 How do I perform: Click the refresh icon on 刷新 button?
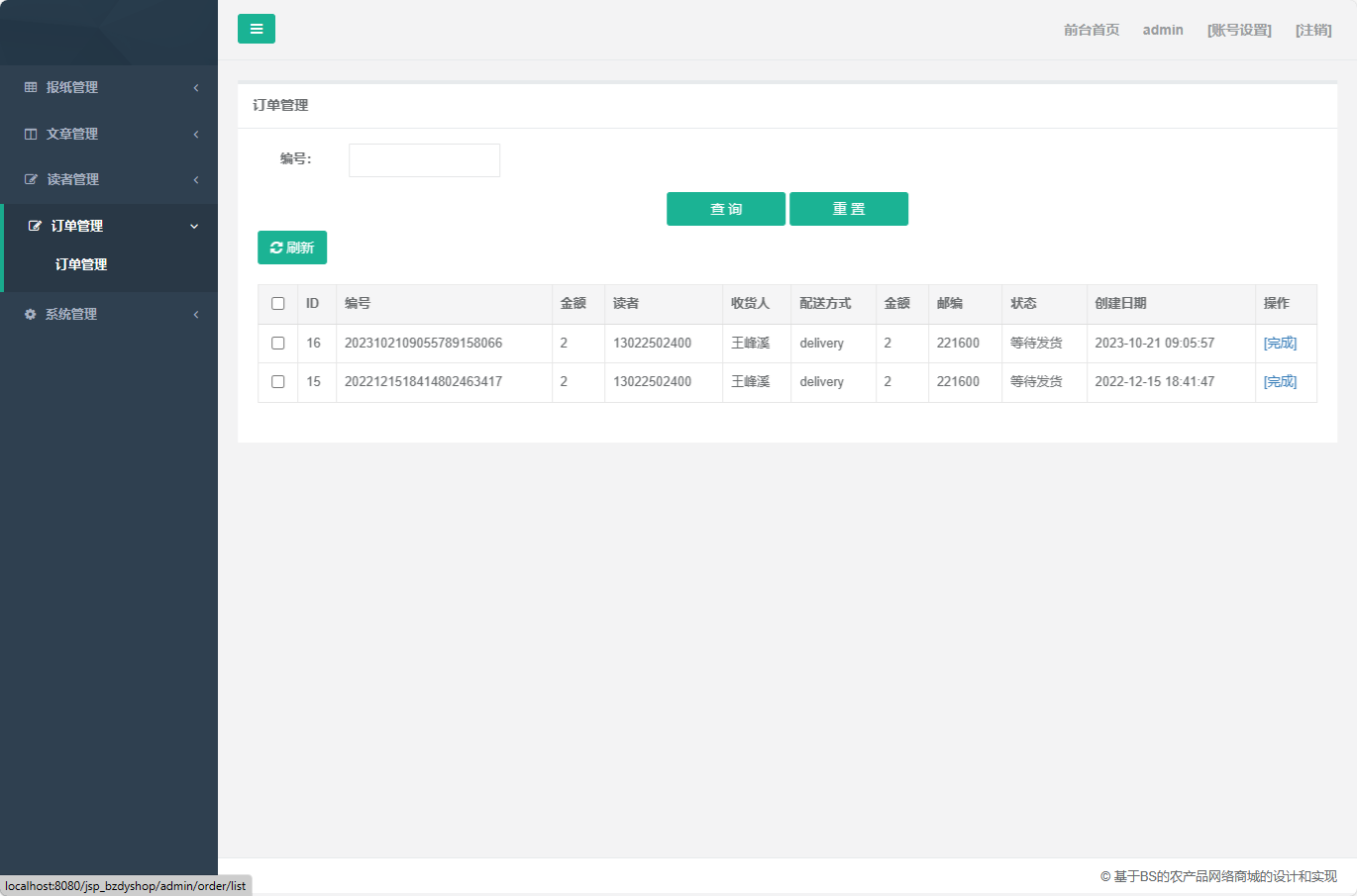point(276,248)
